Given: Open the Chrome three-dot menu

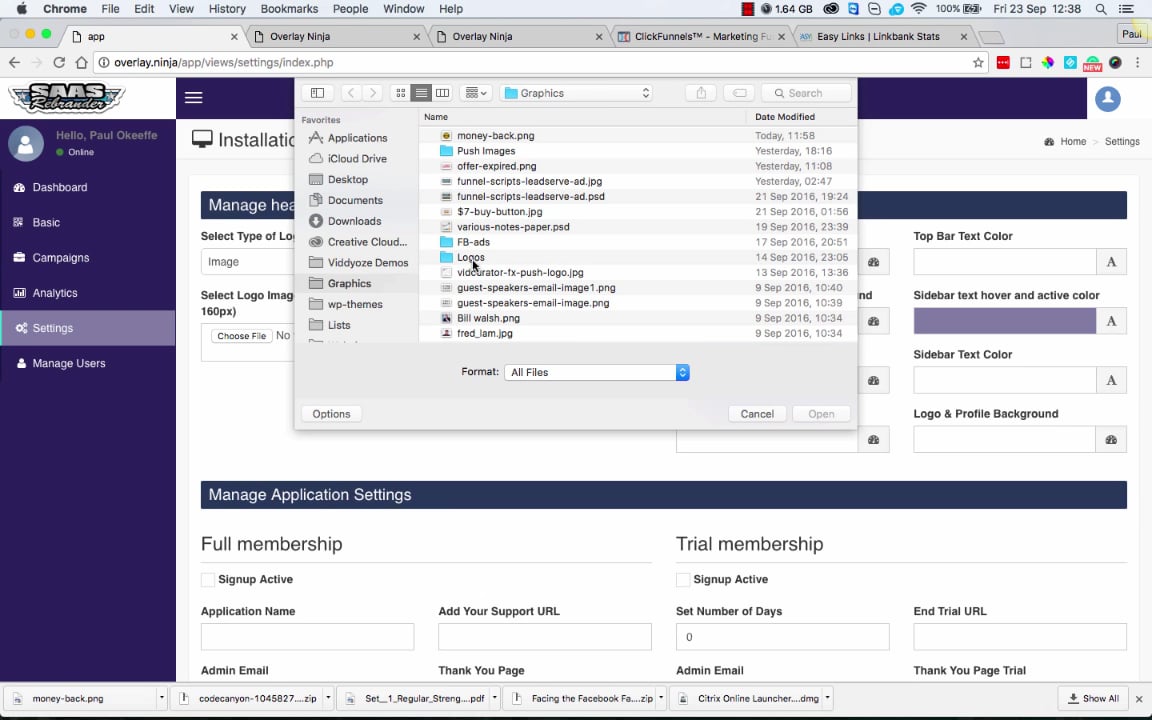Looking at the screenshot, I should coord(1137,63).
